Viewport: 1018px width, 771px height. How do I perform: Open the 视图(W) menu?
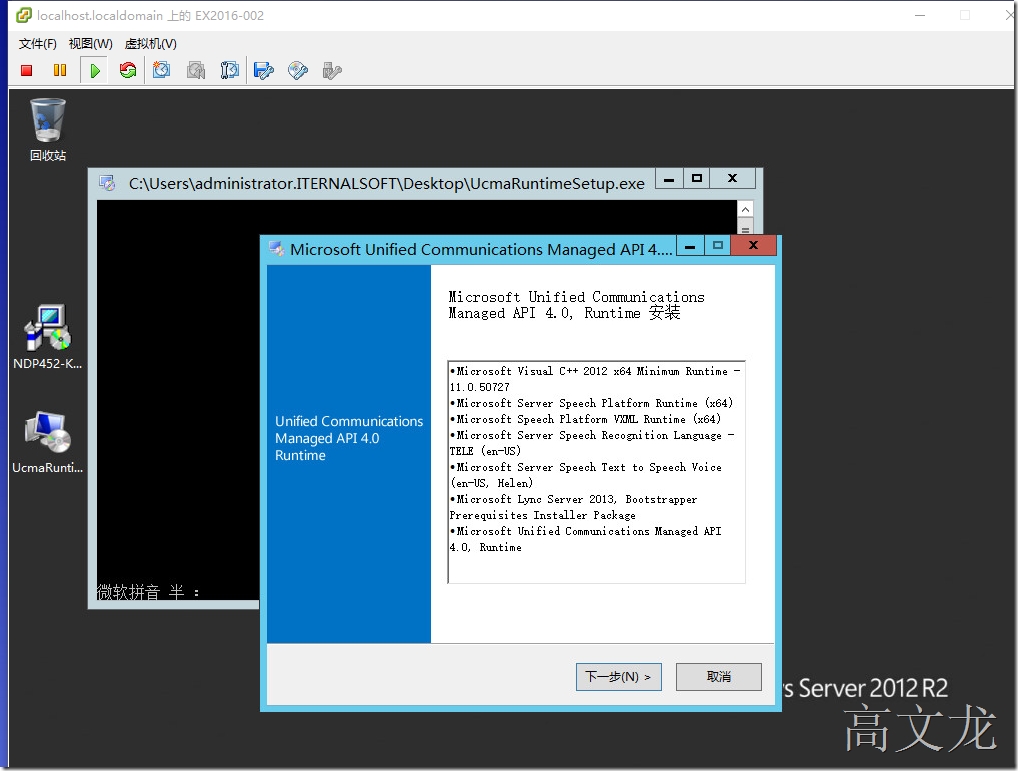(x=91, y=43)
